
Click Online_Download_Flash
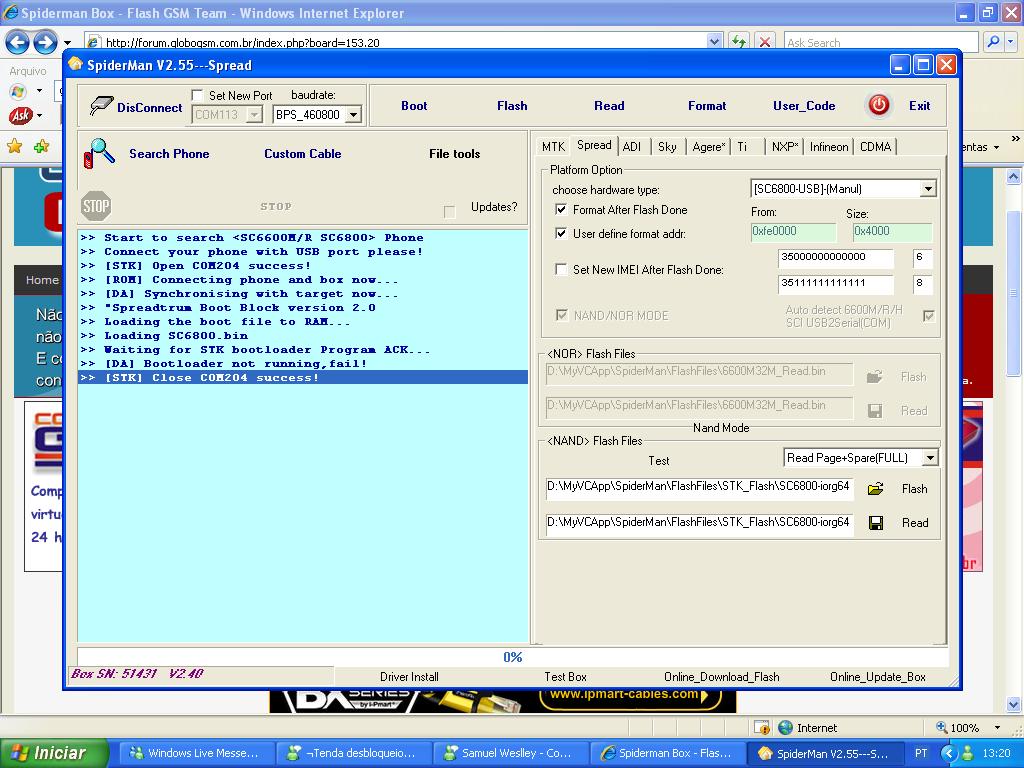click(x=722, y=677)
